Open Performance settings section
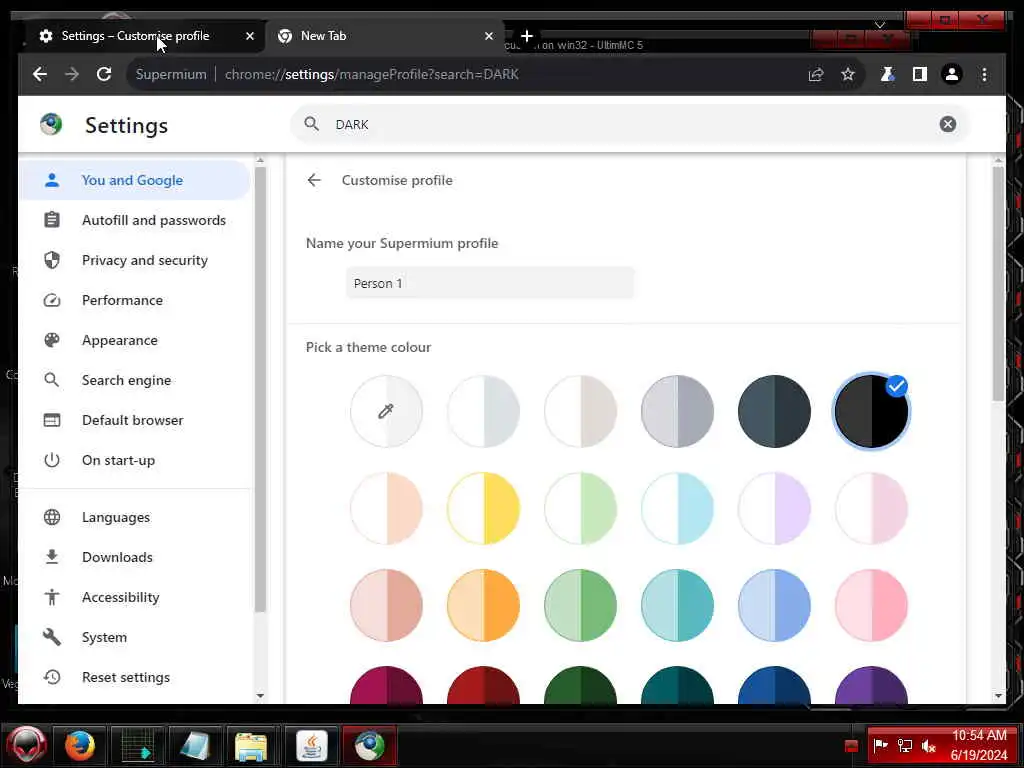This screenshot has height=768, width=1024. [135, 300]
